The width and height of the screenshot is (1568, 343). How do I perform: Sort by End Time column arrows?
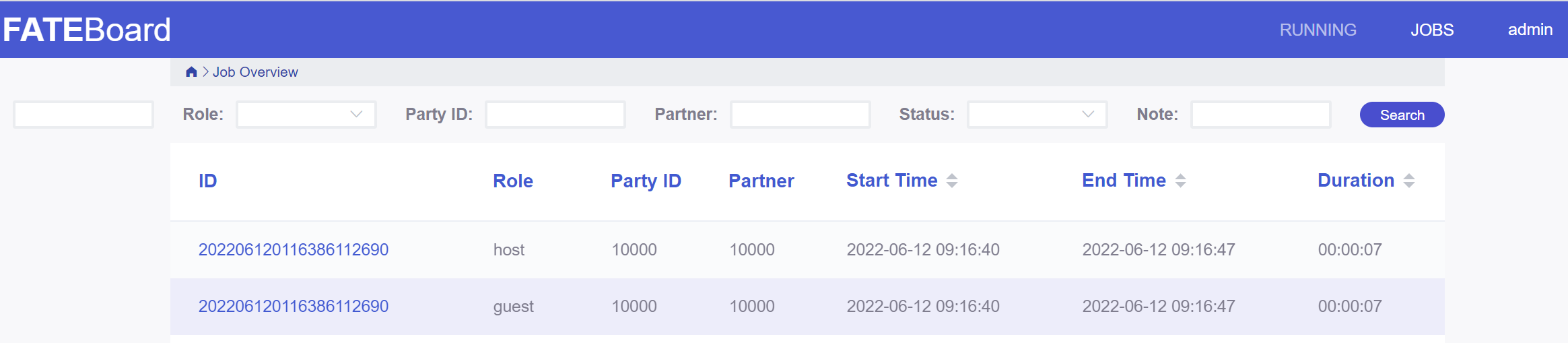pyautogui.click(x=1180, y=181)
